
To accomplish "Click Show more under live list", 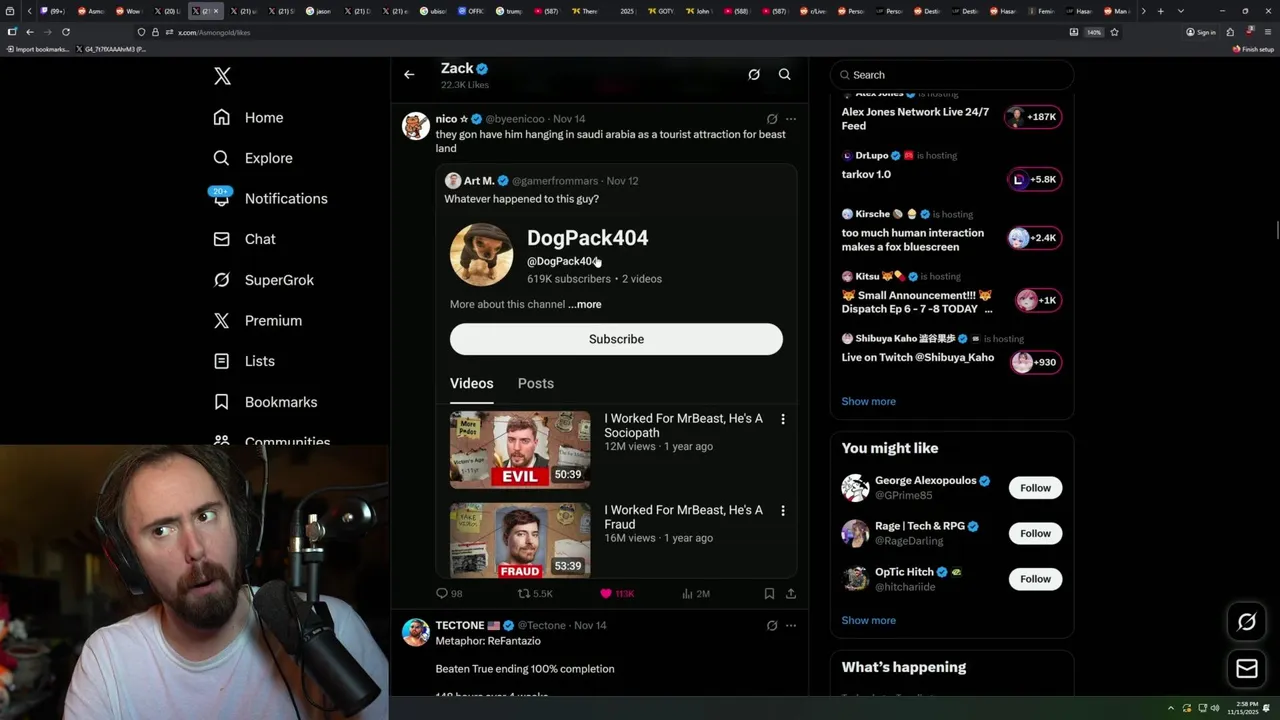I will (869, 401).
